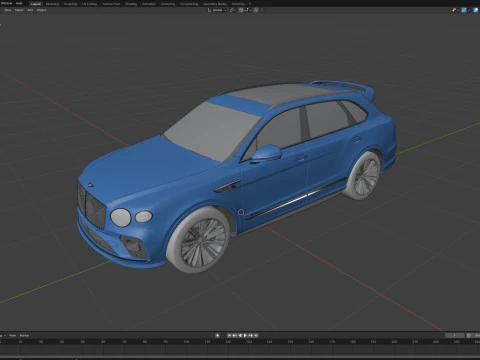Open the viewport View menu

tap(7, 10)
